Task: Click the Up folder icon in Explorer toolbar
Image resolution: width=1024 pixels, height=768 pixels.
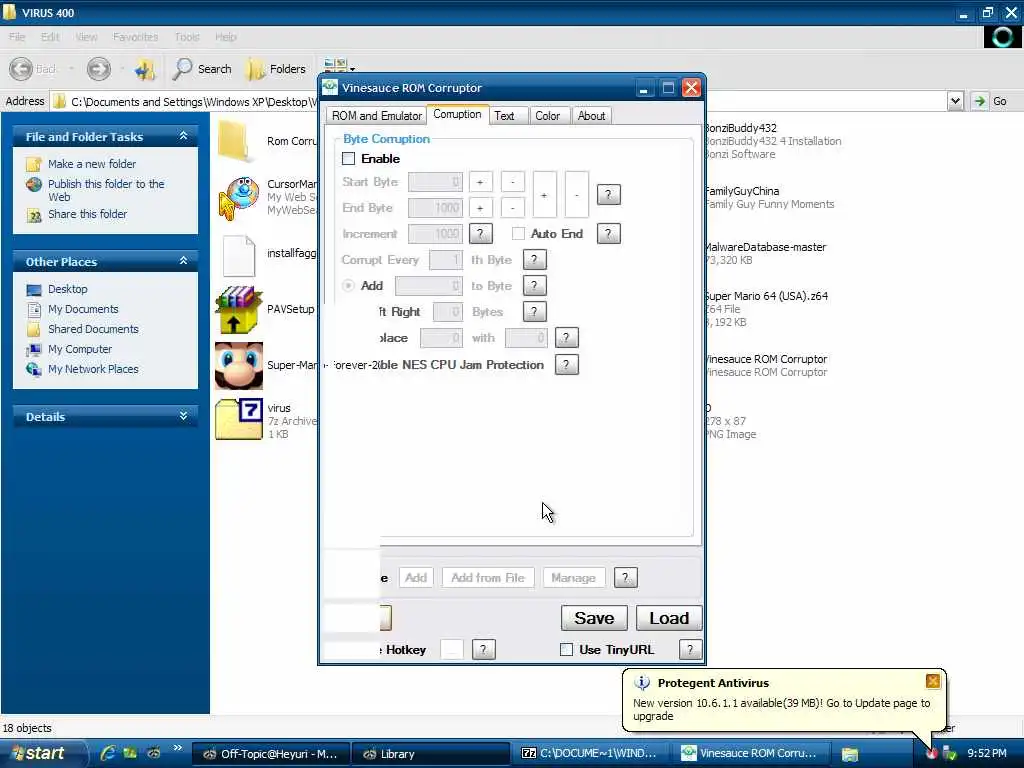Action: (x=144, y=69)
